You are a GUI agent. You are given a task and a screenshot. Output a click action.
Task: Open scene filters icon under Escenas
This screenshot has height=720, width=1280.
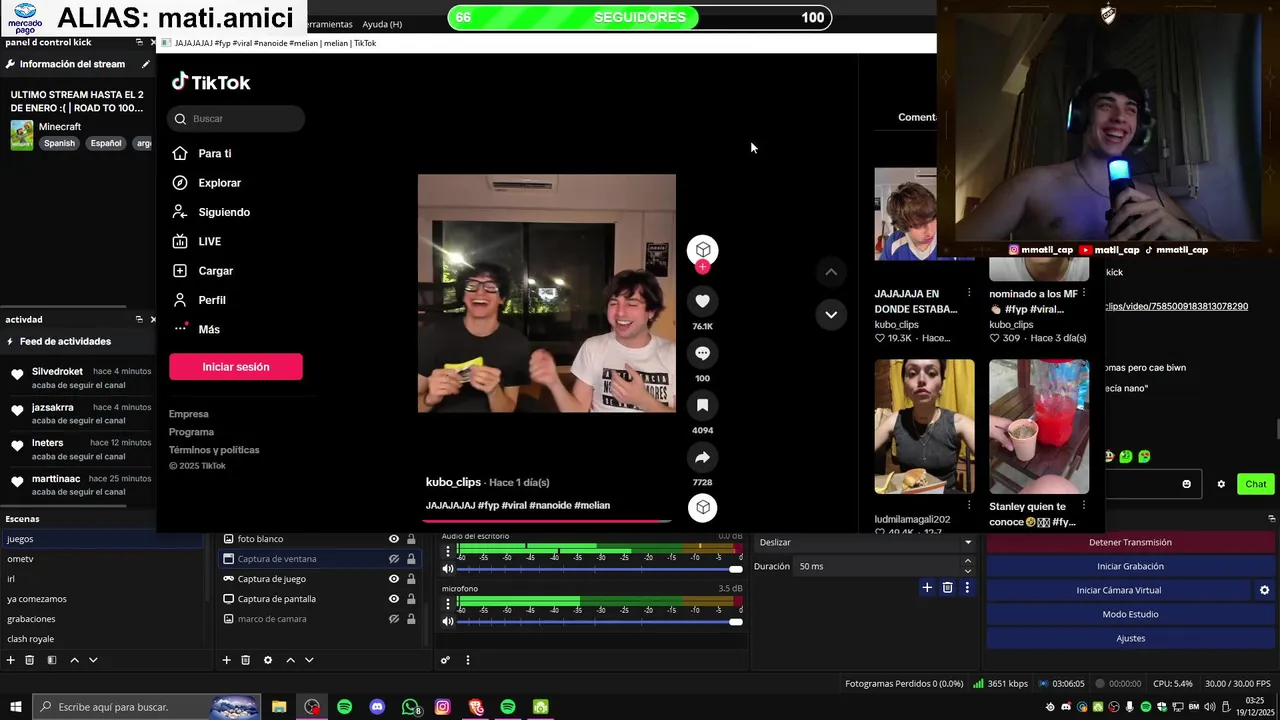52,660
